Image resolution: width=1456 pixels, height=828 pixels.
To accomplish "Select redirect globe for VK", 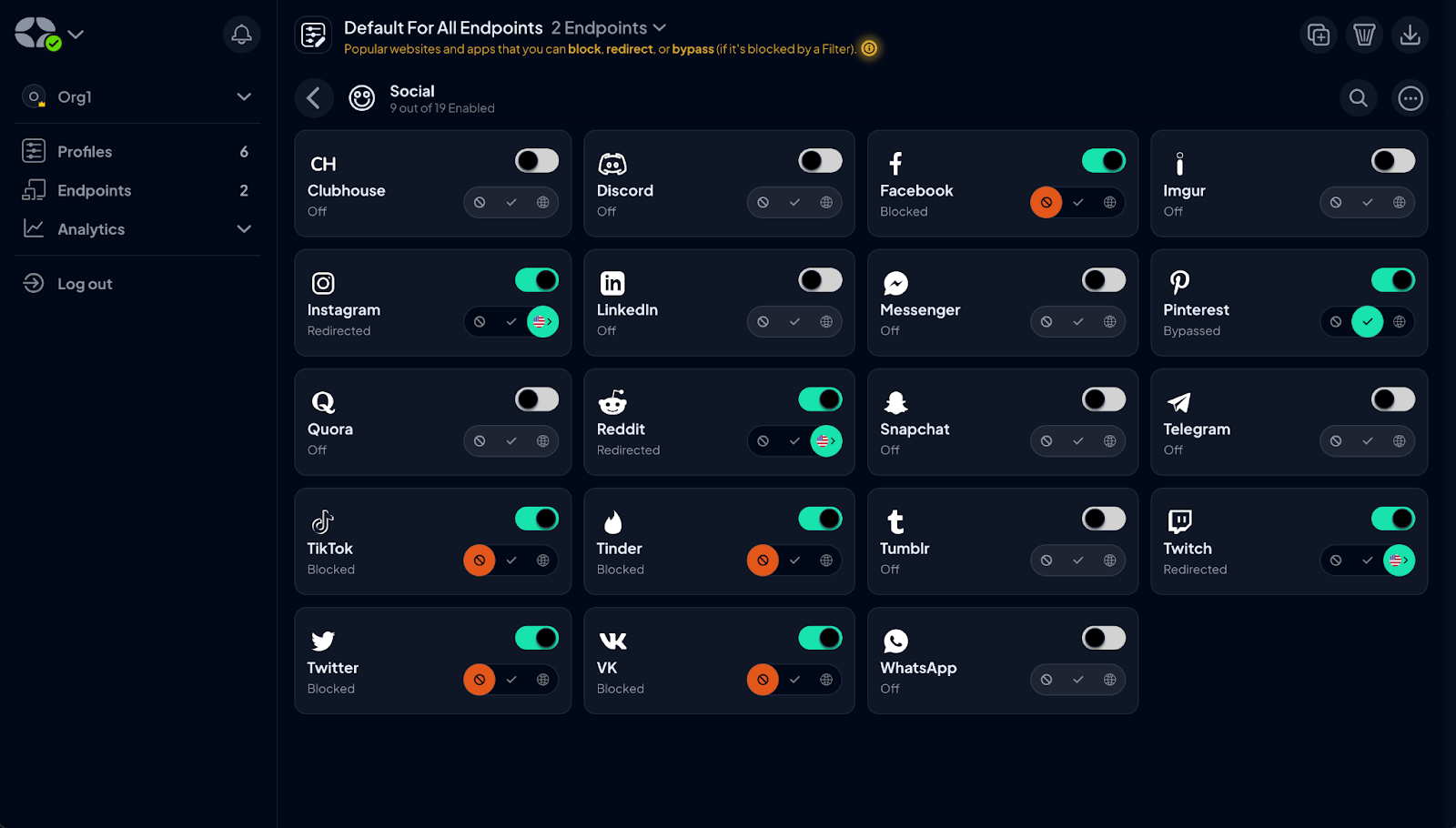I will coord(826,679).
